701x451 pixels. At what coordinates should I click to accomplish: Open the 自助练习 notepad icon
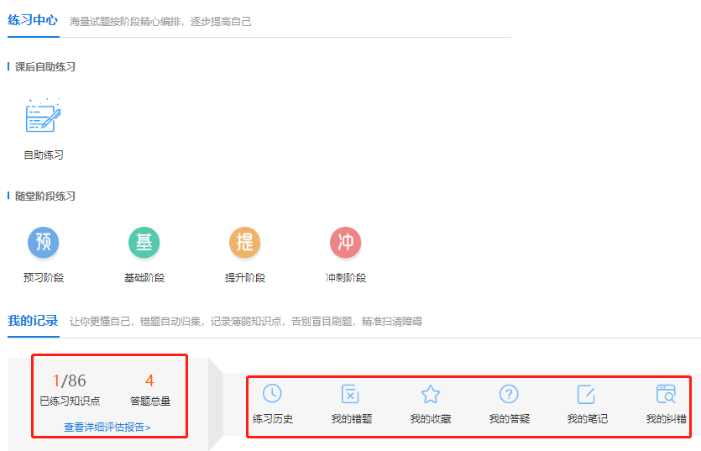coord(43,115)
